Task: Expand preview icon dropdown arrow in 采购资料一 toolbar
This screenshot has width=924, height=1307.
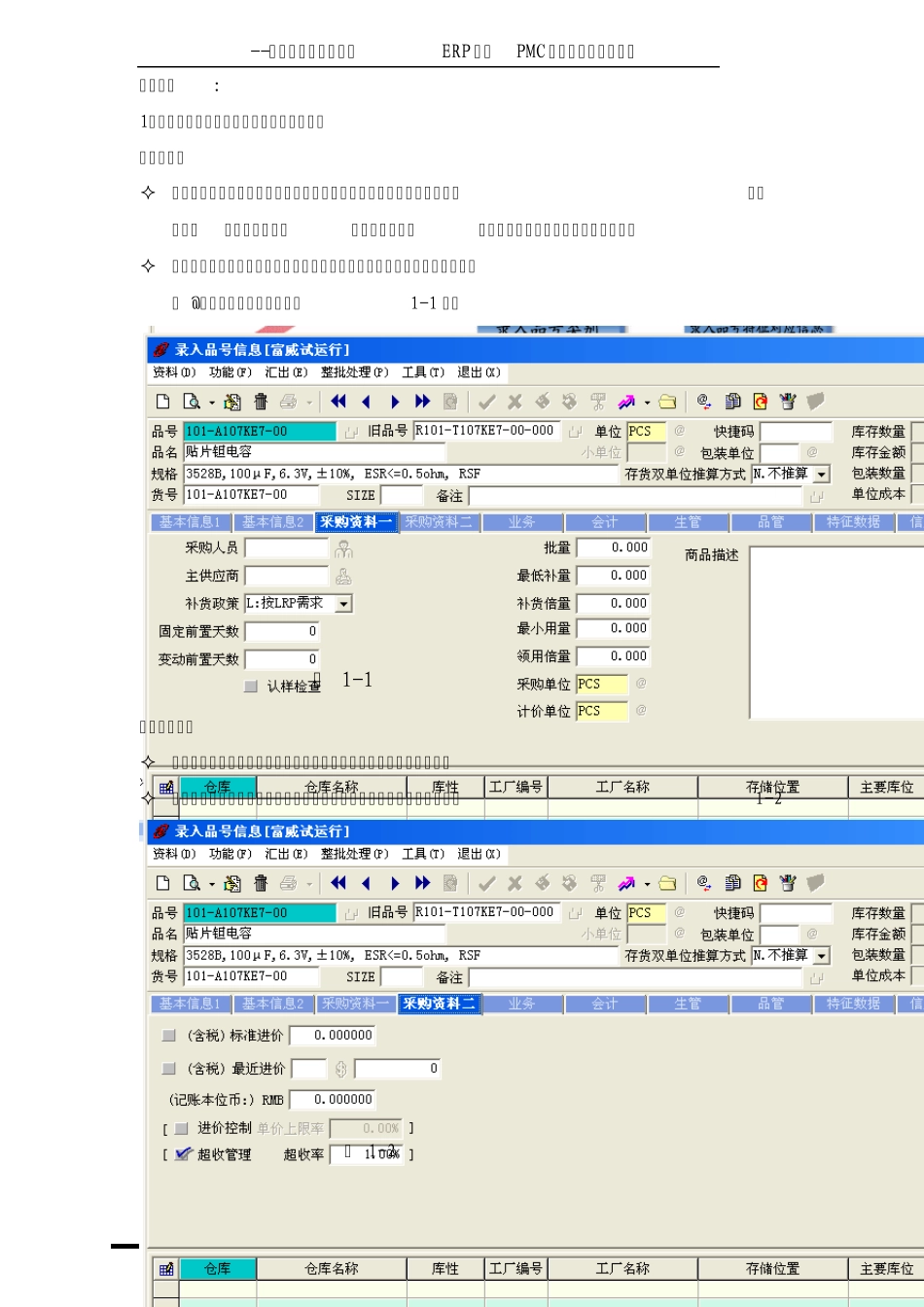Action: [211, 403]
